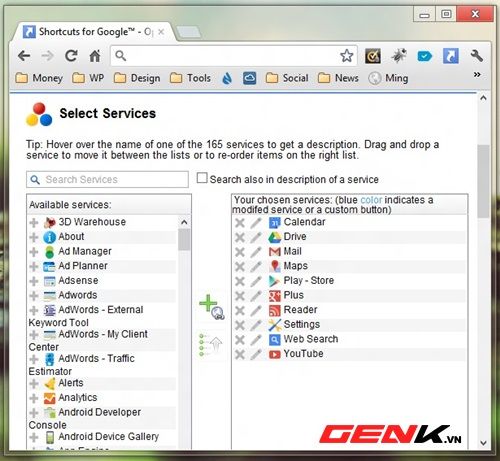
Task: Select Drive in chosen services list
Action: (x=295, y=237)
